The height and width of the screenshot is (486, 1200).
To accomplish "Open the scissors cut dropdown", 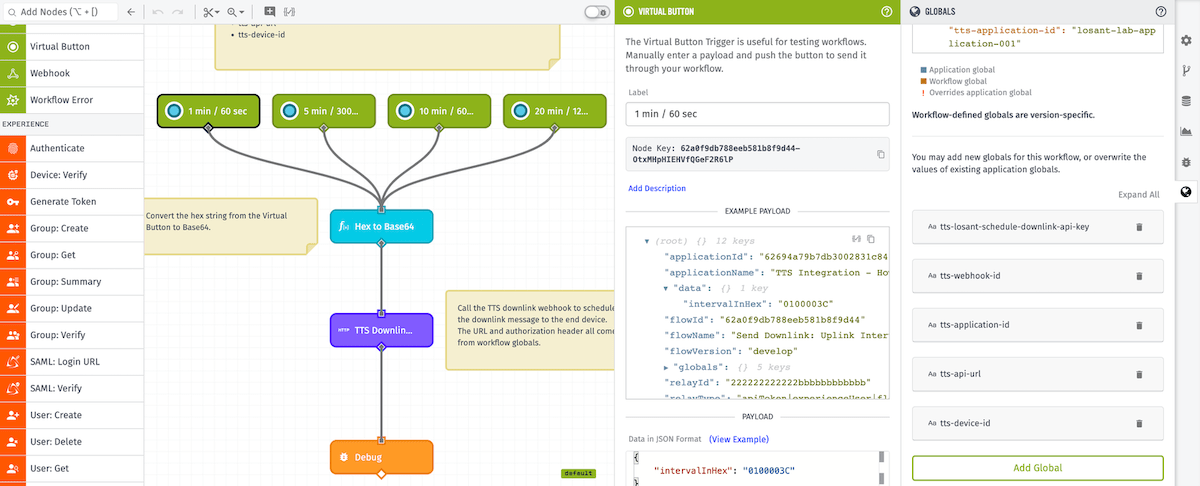I will pyautogui.click(x=211, y=12).
